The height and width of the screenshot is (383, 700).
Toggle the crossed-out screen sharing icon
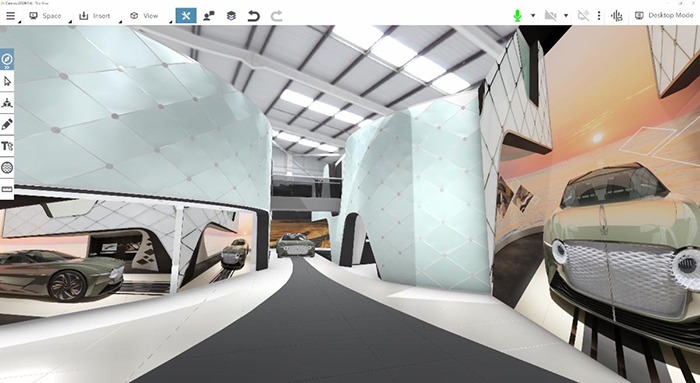583,16
